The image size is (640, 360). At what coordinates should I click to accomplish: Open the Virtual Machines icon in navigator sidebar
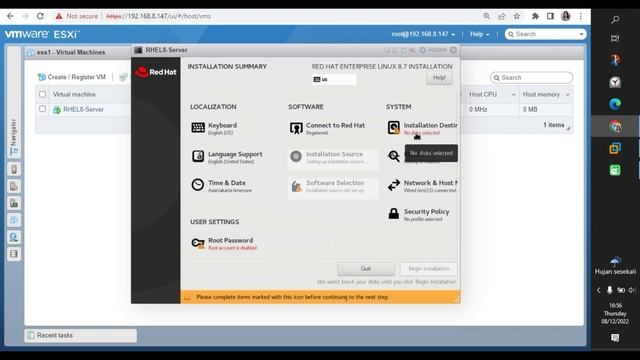click(14, 220)
